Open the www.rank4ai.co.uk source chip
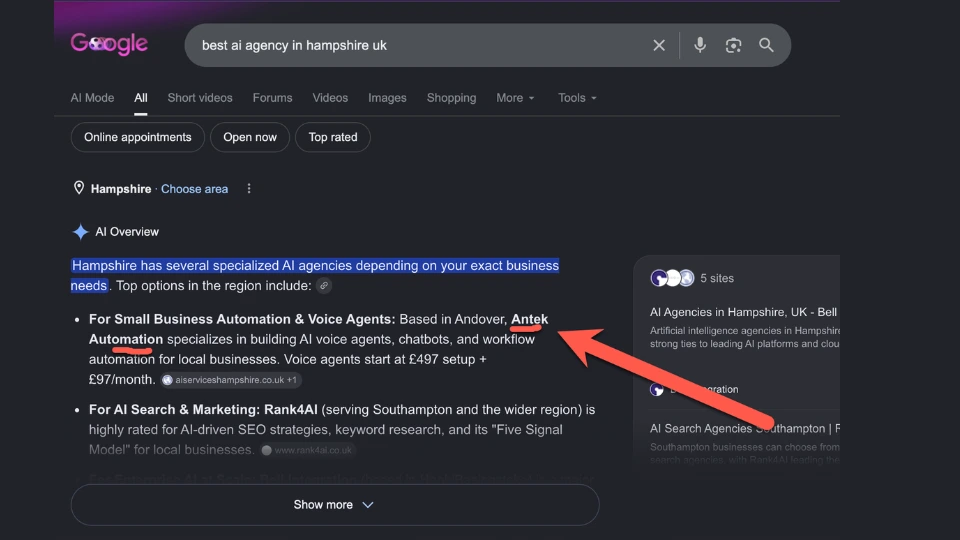 [x=307, y=450]
